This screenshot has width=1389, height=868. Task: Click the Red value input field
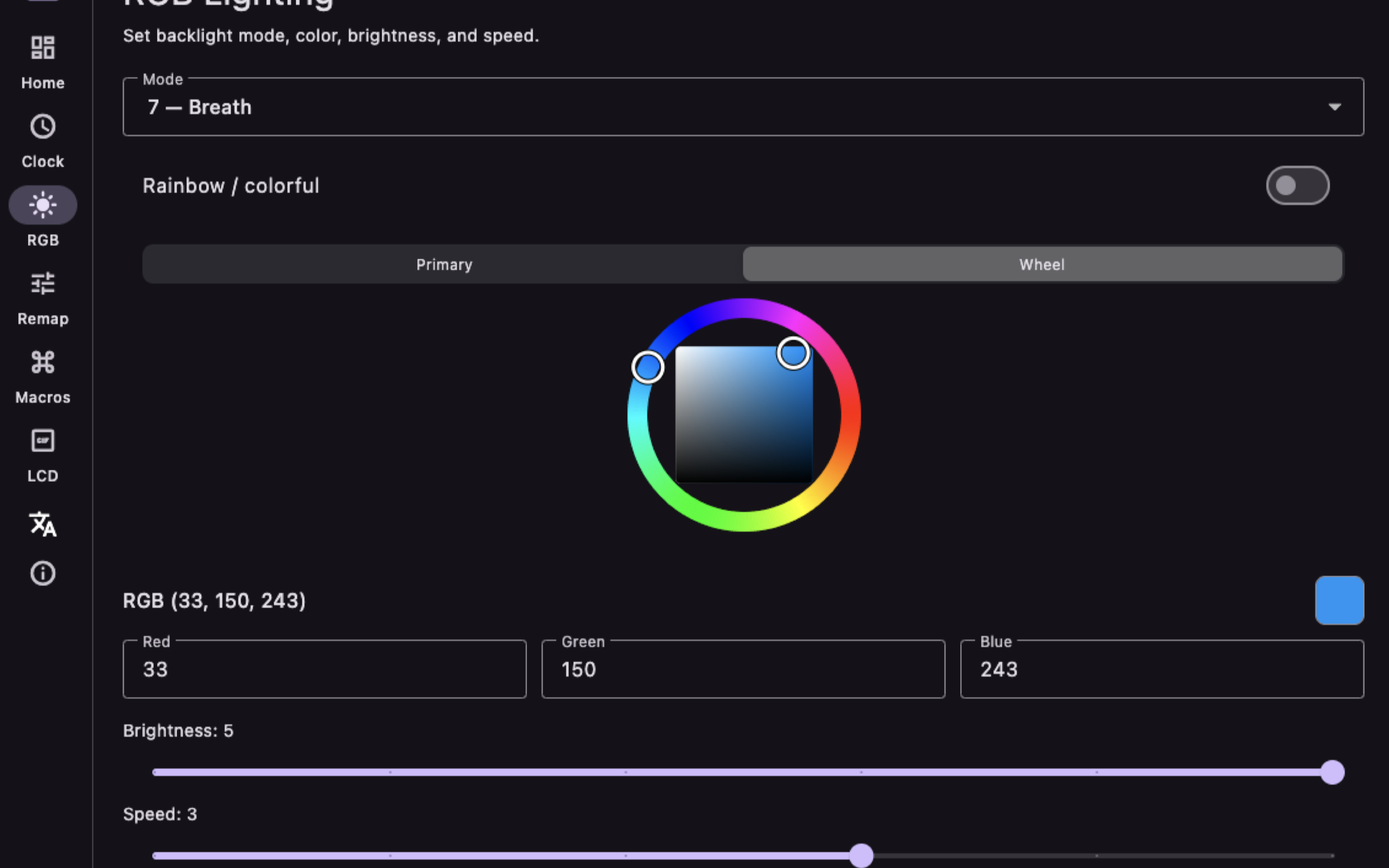324,669
